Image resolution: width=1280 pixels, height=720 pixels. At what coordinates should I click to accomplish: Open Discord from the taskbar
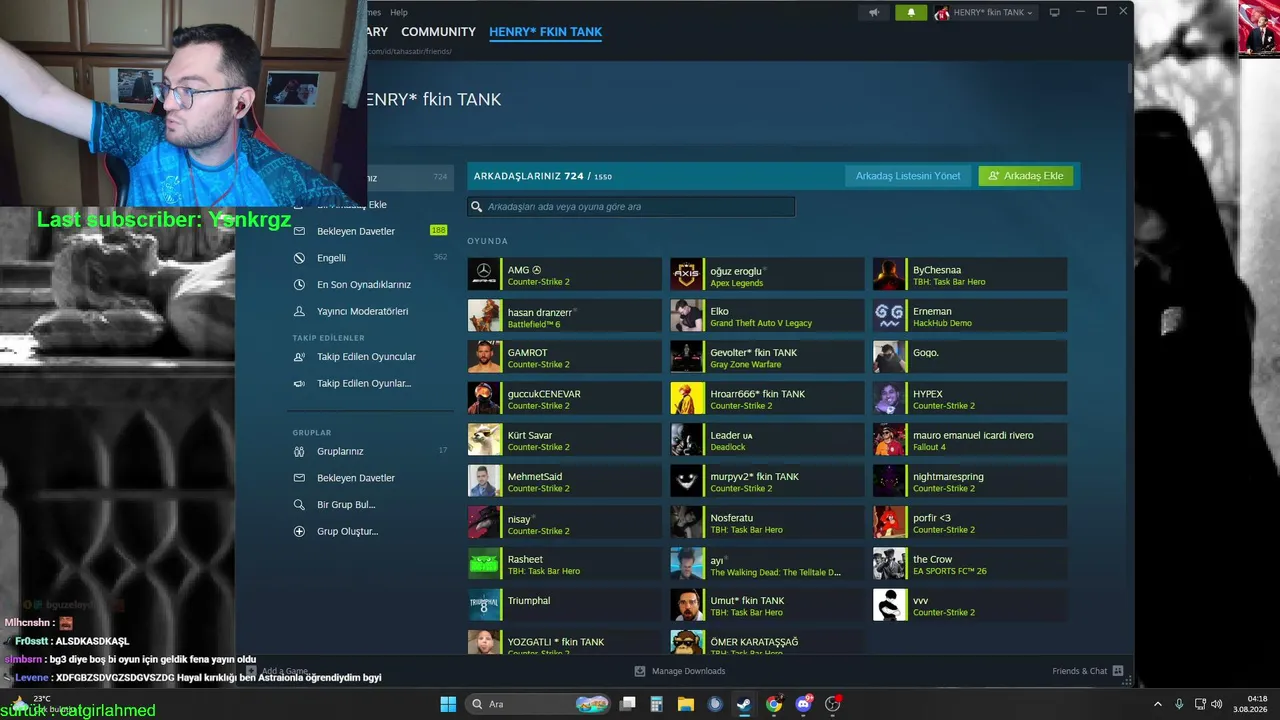(x=804, y=704)
